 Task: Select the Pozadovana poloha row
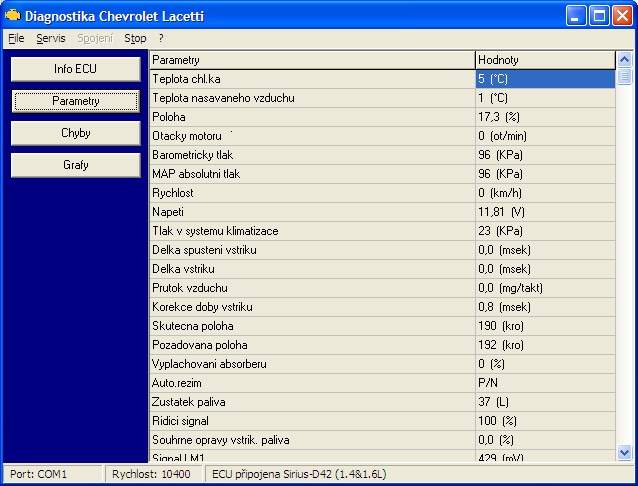[x=382, y=345]
